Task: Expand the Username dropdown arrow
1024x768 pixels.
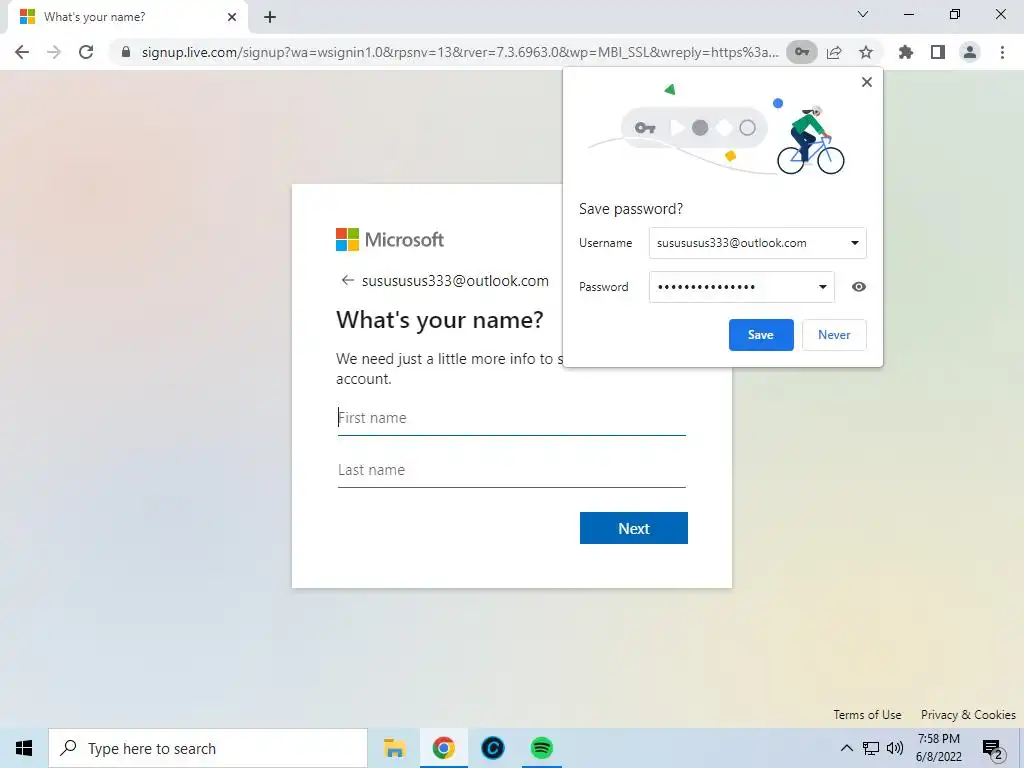Action: point(854,243)
